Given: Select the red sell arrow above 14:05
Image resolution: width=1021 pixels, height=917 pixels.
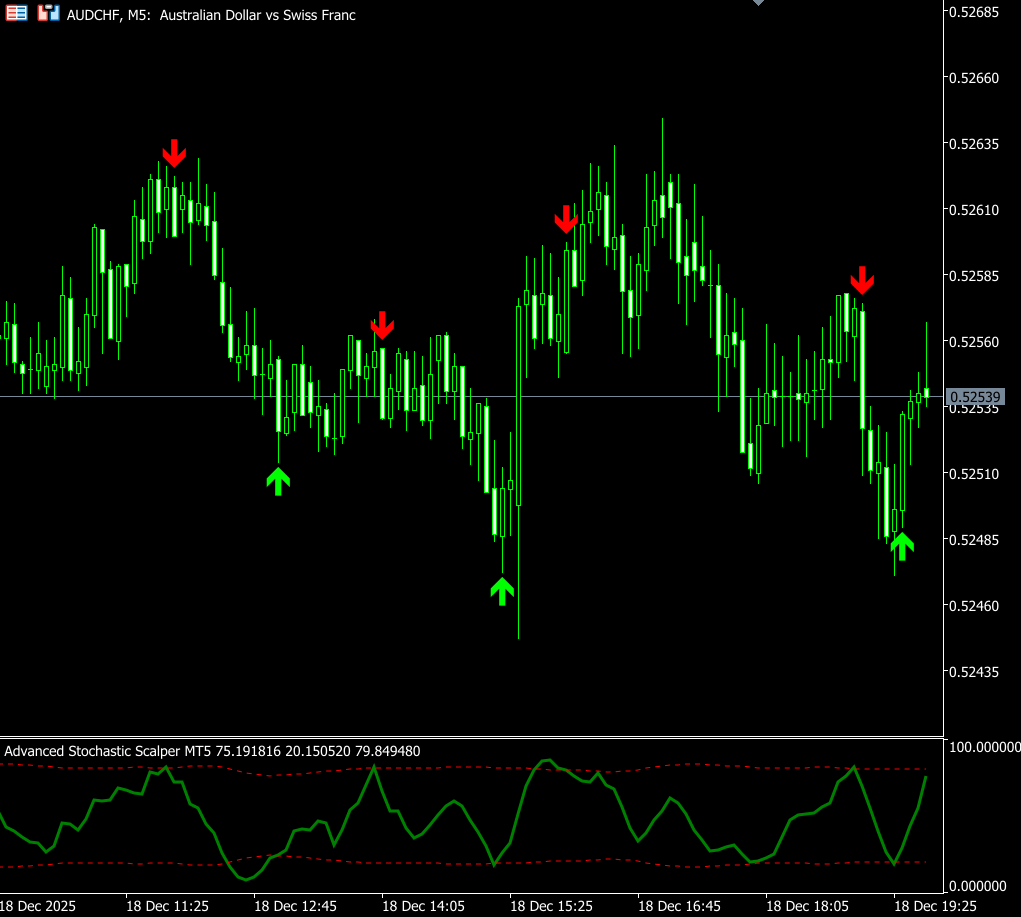Looking at the screenshot, I should (x=382, y=325).
